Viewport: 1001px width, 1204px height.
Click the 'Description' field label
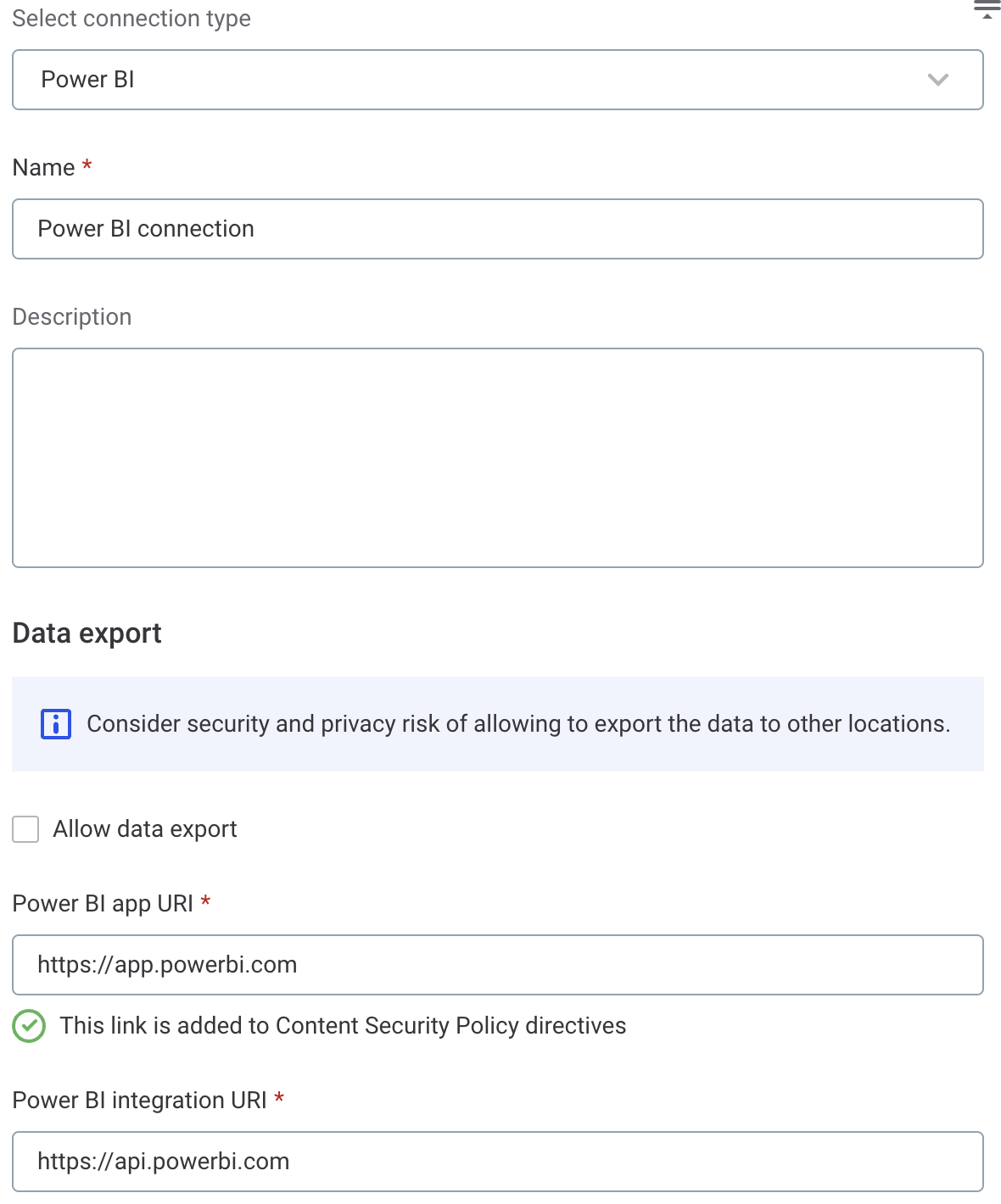click(72, 317)
